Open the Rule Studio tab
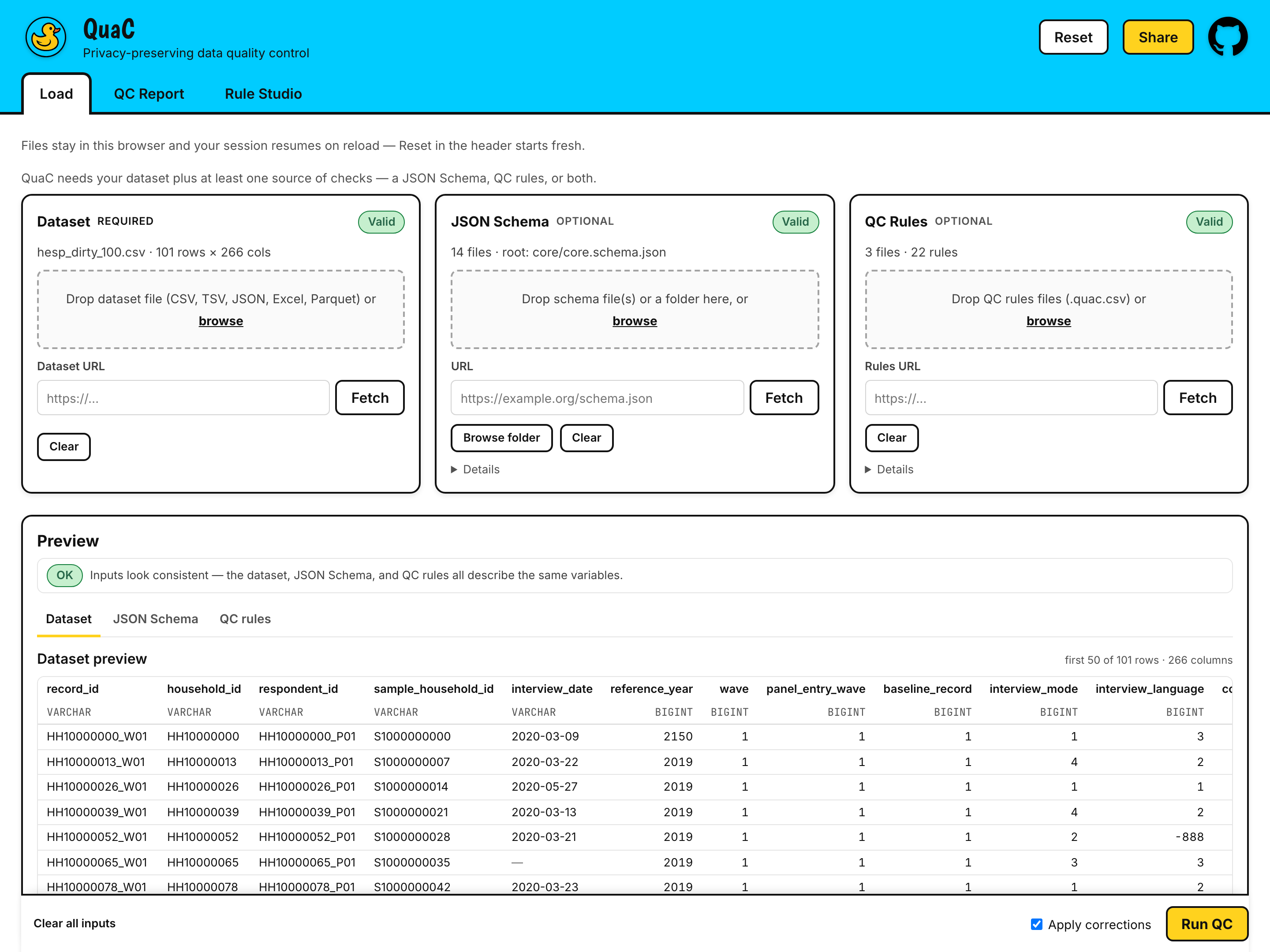The width and height of the screenshot is (1270, 952). (x=264, y=93)
